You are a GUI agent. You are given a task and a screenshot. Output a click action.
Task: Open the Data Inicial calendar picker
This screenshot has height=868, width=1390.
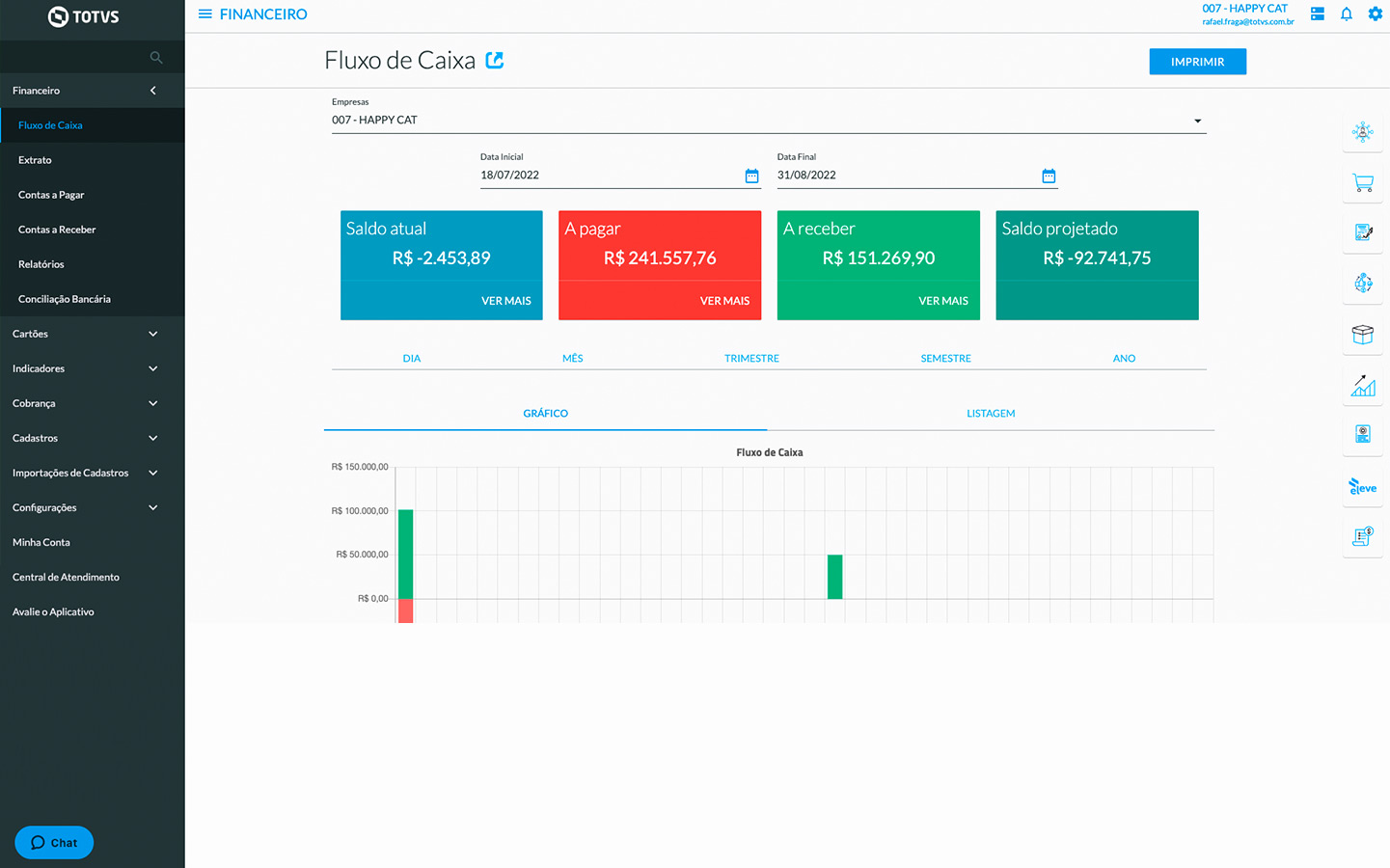[x=751, y=176]
